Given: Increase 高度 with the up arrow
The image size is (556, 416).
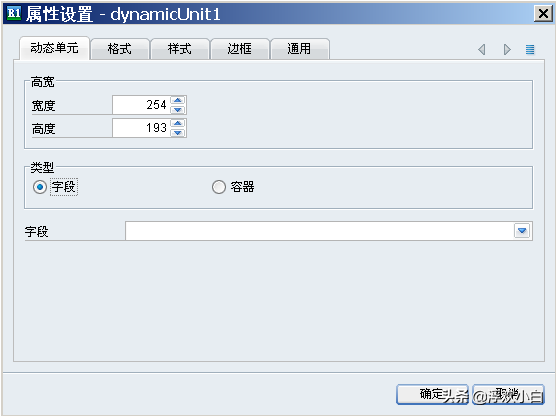Looking at the screenshot, I should pyautogui.click(x=178, y=123).
